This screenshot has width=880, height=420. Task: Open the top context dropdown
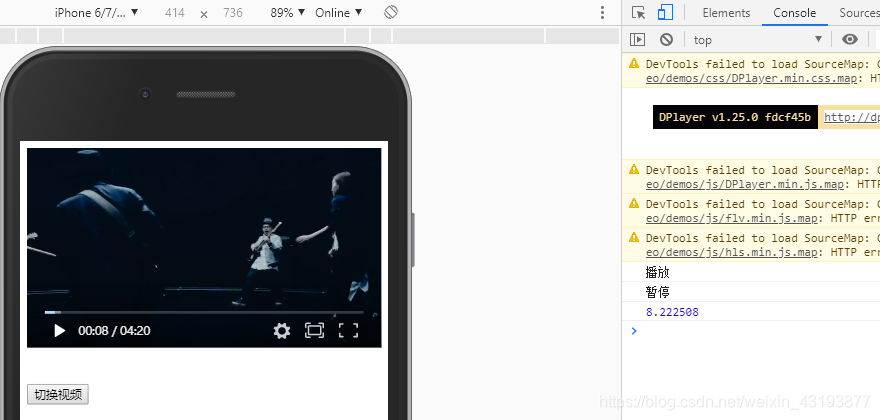coord(758,39)
